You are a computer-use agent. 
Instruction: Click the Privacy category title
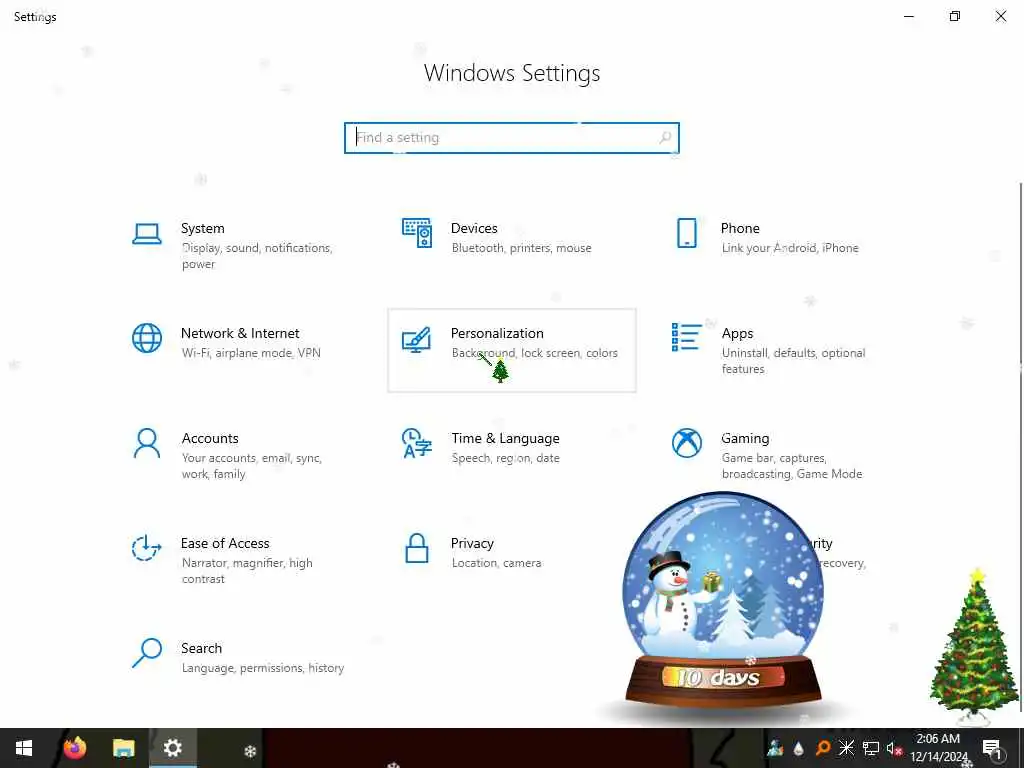click(472, 544)
